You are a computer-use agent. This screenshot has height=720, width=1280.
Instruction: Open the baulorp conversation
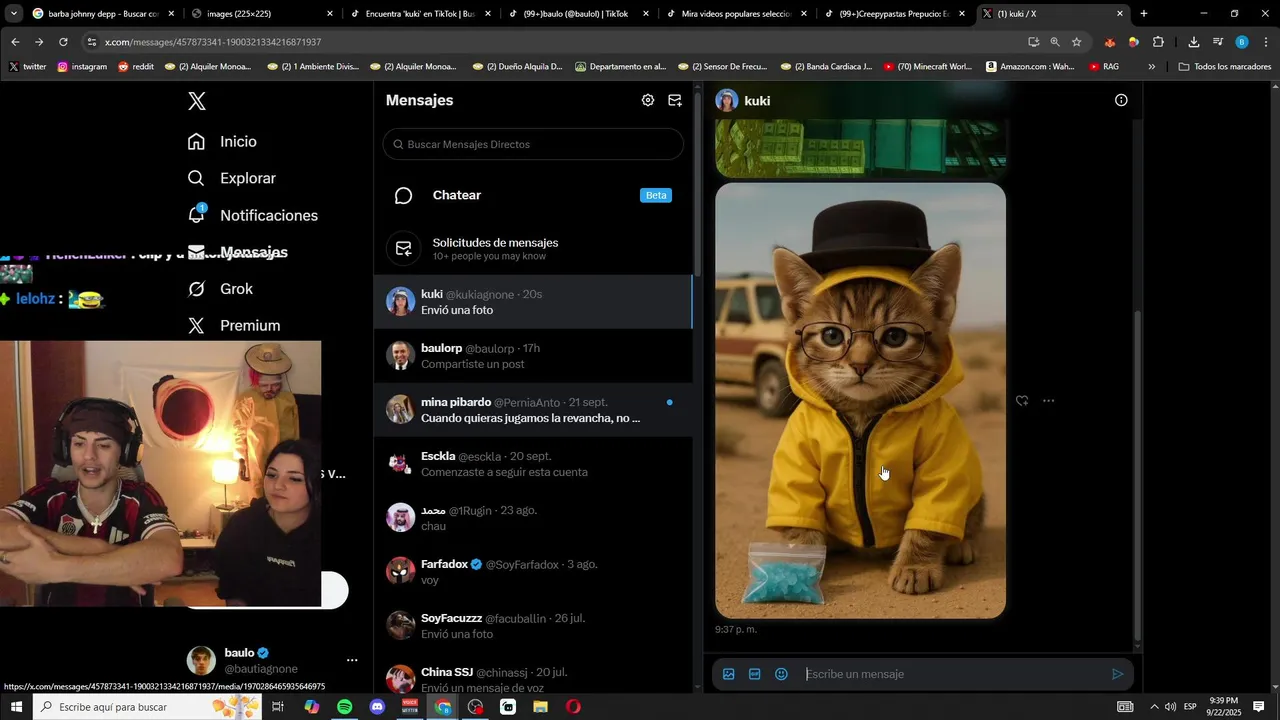click(533, 356)
